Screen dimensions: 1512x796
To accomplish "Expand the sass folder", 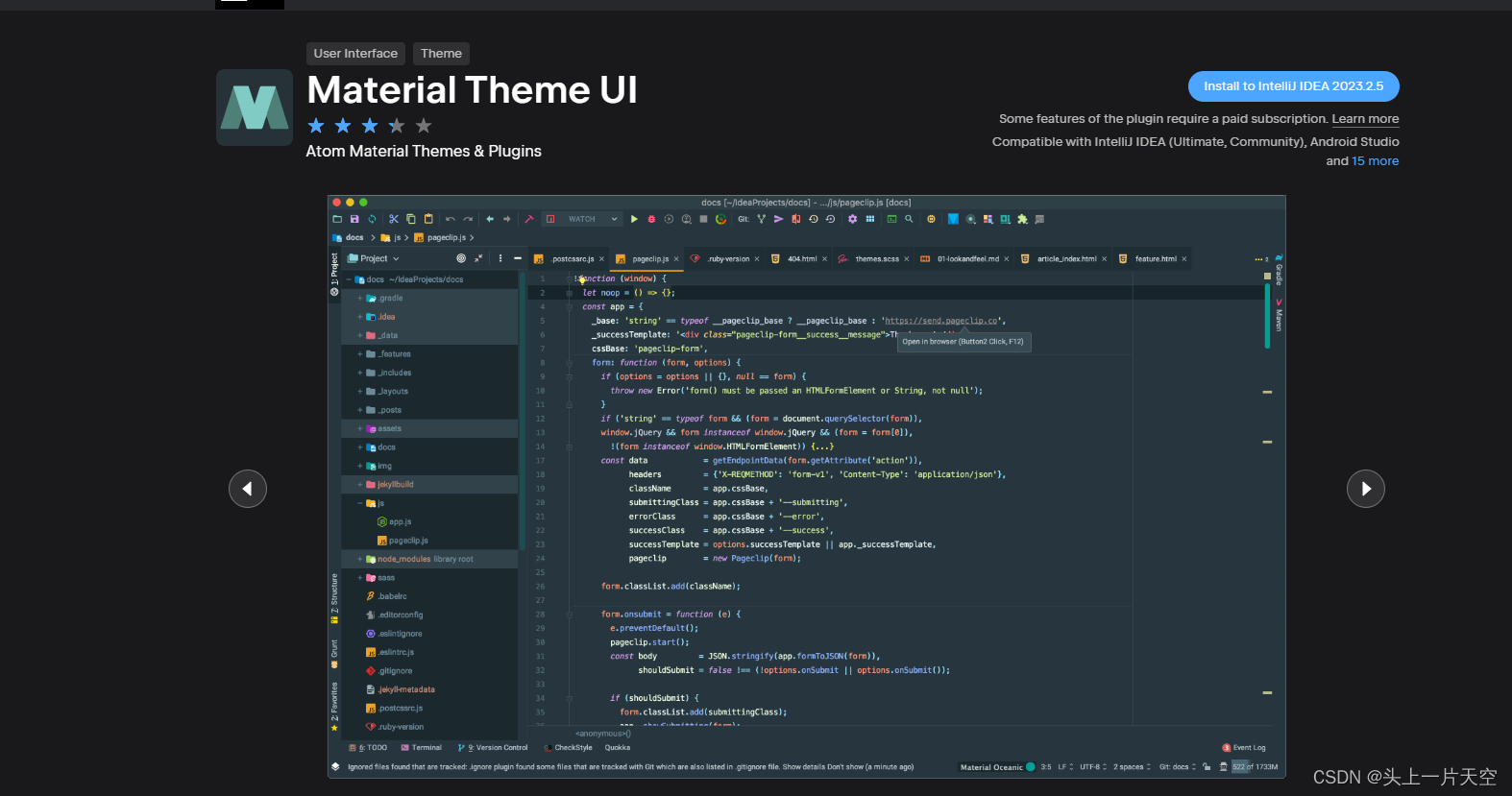I will 360,578.
